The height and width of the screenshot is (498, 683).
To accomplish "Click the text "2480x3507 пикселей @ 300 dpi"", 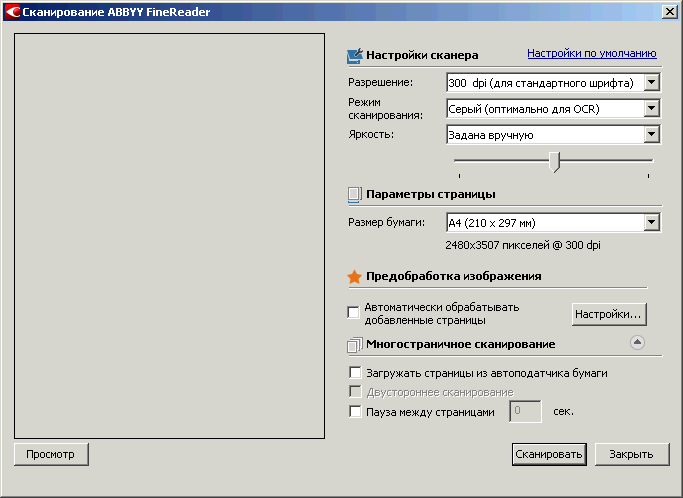I will [523, 245].
